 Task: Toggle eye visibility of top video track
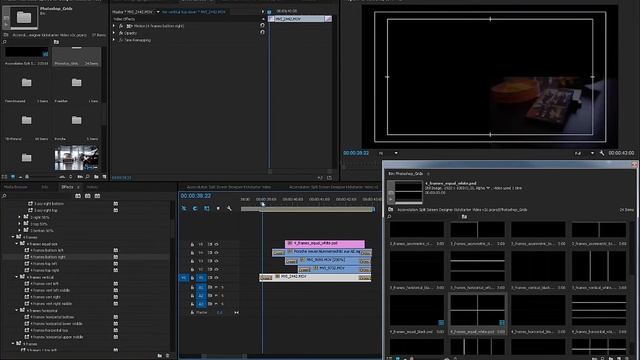pyautogui.click(x=216, y=244)
